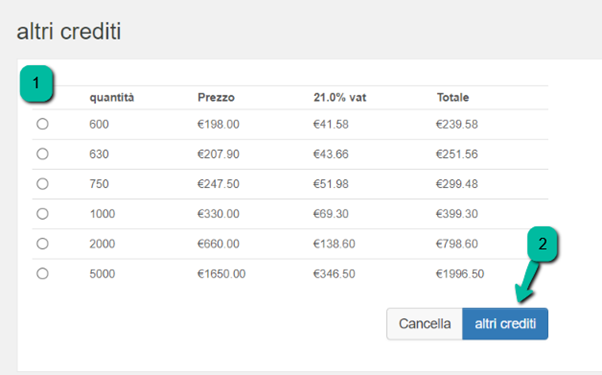Click the Cancella button
This screenshot has height=375, width=602.
pos(425,324)
